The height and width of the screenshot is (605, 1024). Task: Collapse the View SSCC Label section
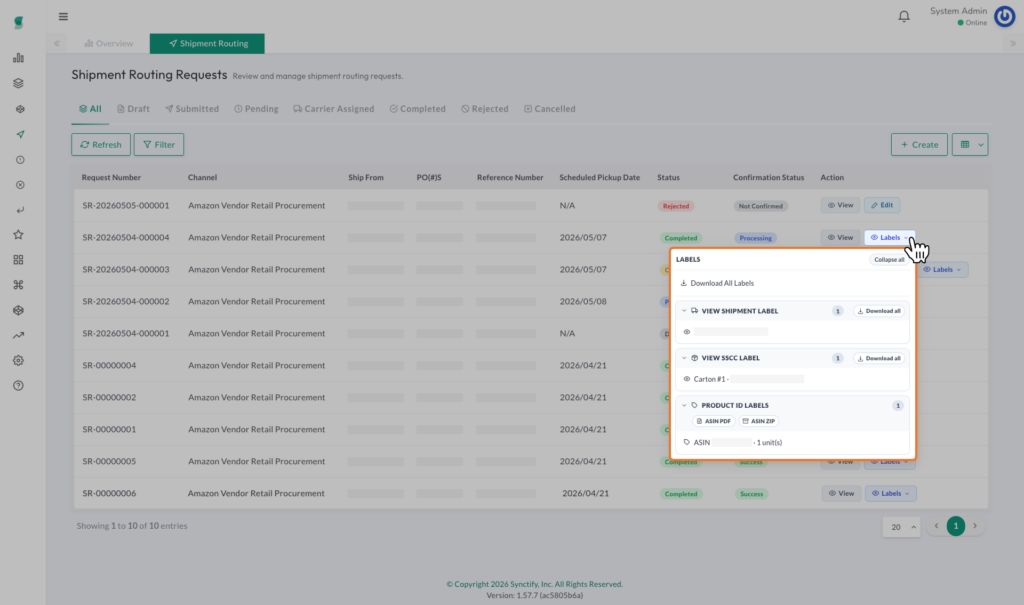click(684, 358)
